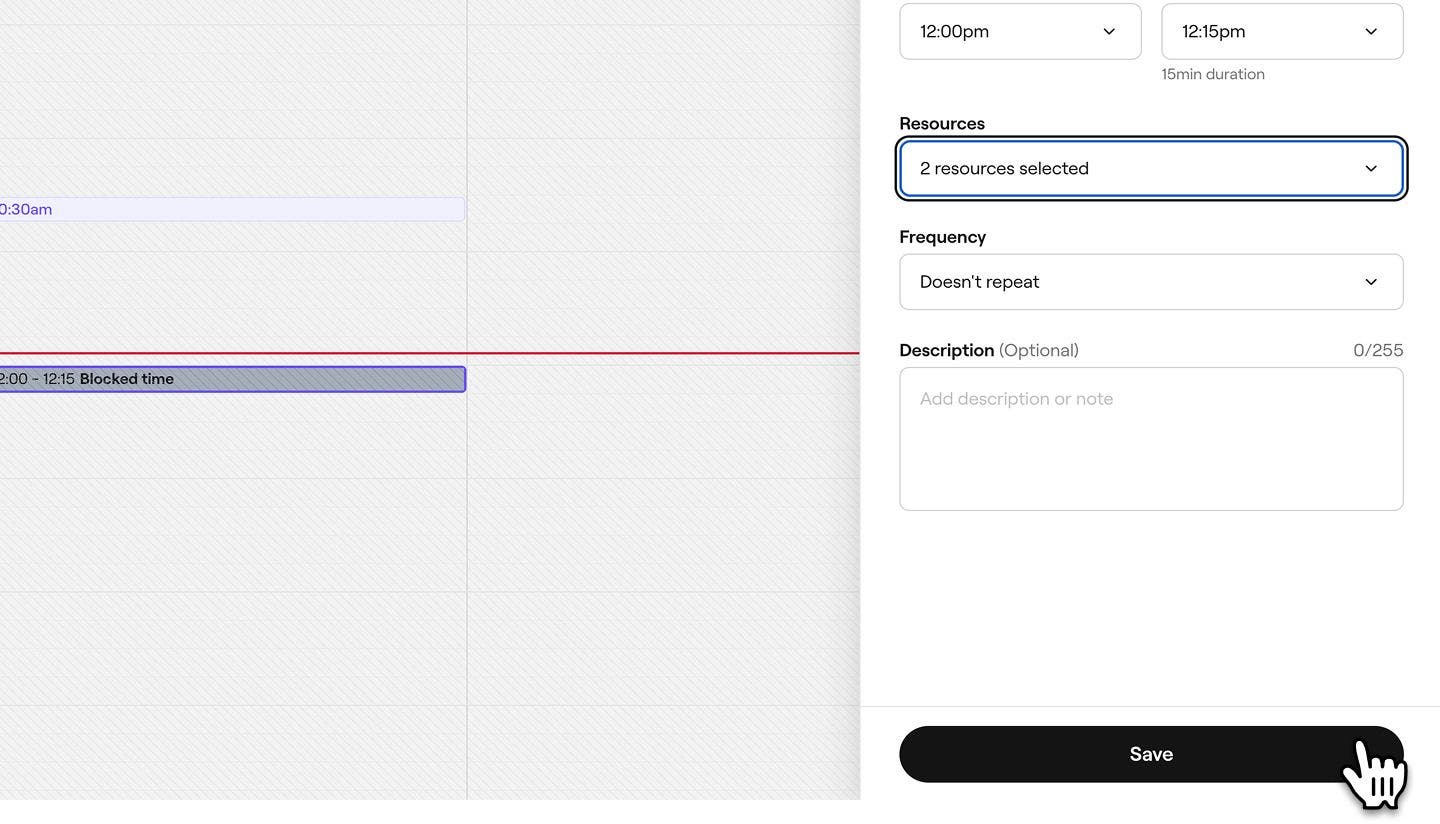The height and width of the screenshot is (824, 1440).
Task: Click the 0/255 character counter
Action: pyautogui.click(x=1380, y=350)
